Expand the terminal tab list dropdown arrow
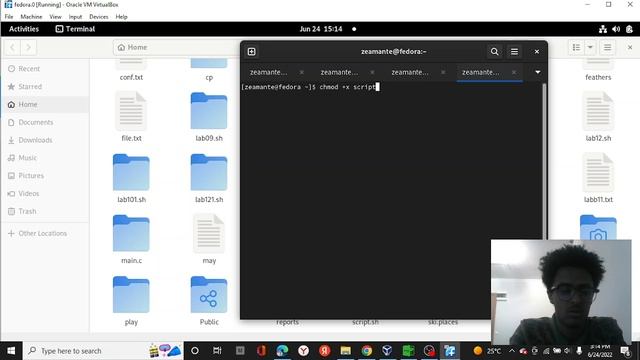This screenshot has width=640, height=360. (538, 72)
